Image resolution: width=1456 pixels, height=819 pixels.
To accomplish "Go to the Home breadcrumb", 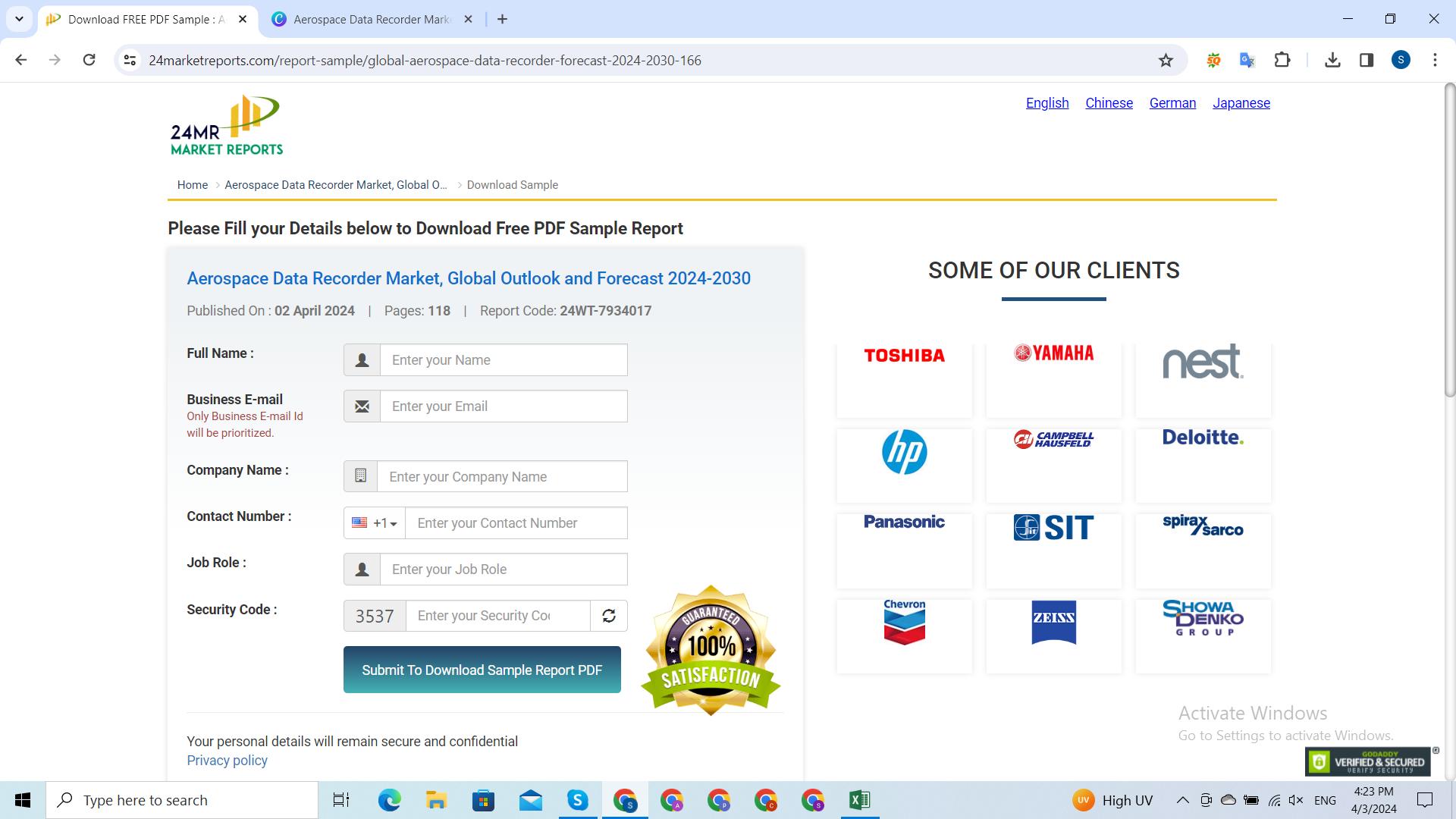I will (193, 185).
